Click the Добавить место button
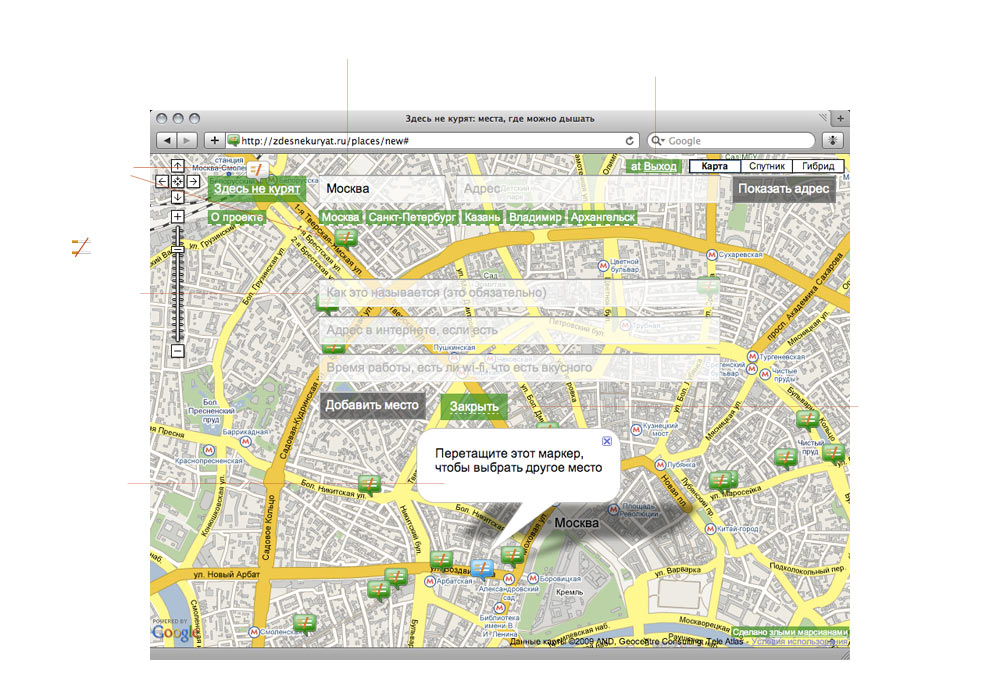The width and height of the screenshot is (1000, 700). [373, 406]
